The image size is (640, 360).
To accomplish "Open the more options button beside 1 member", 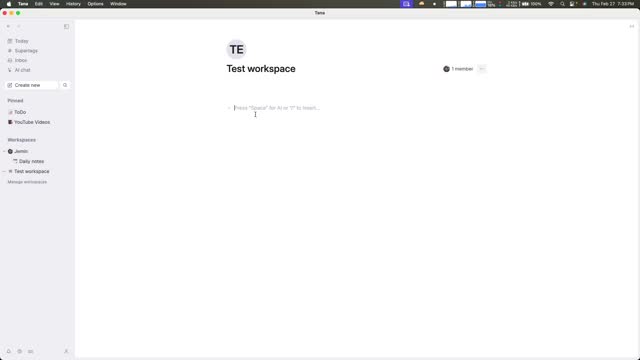I will [482, 69].
